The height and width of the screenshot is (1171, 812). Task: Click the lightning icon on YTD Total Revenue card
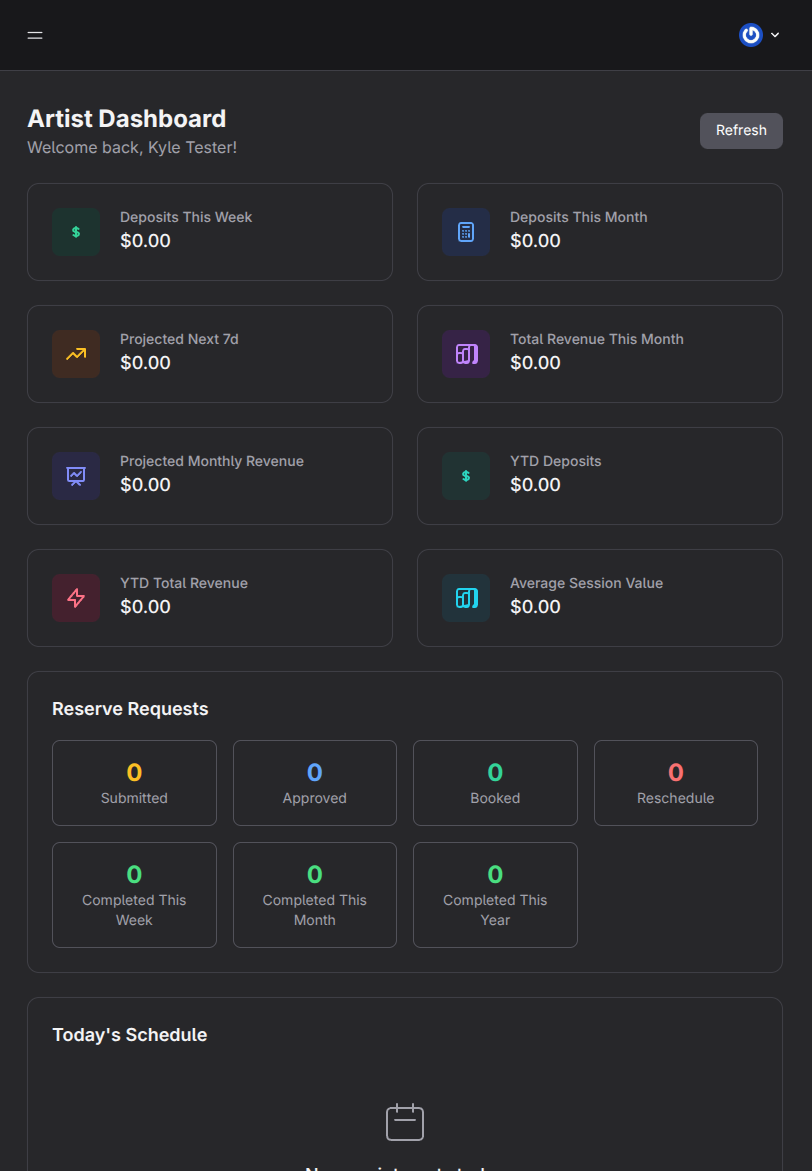(76, 597)
